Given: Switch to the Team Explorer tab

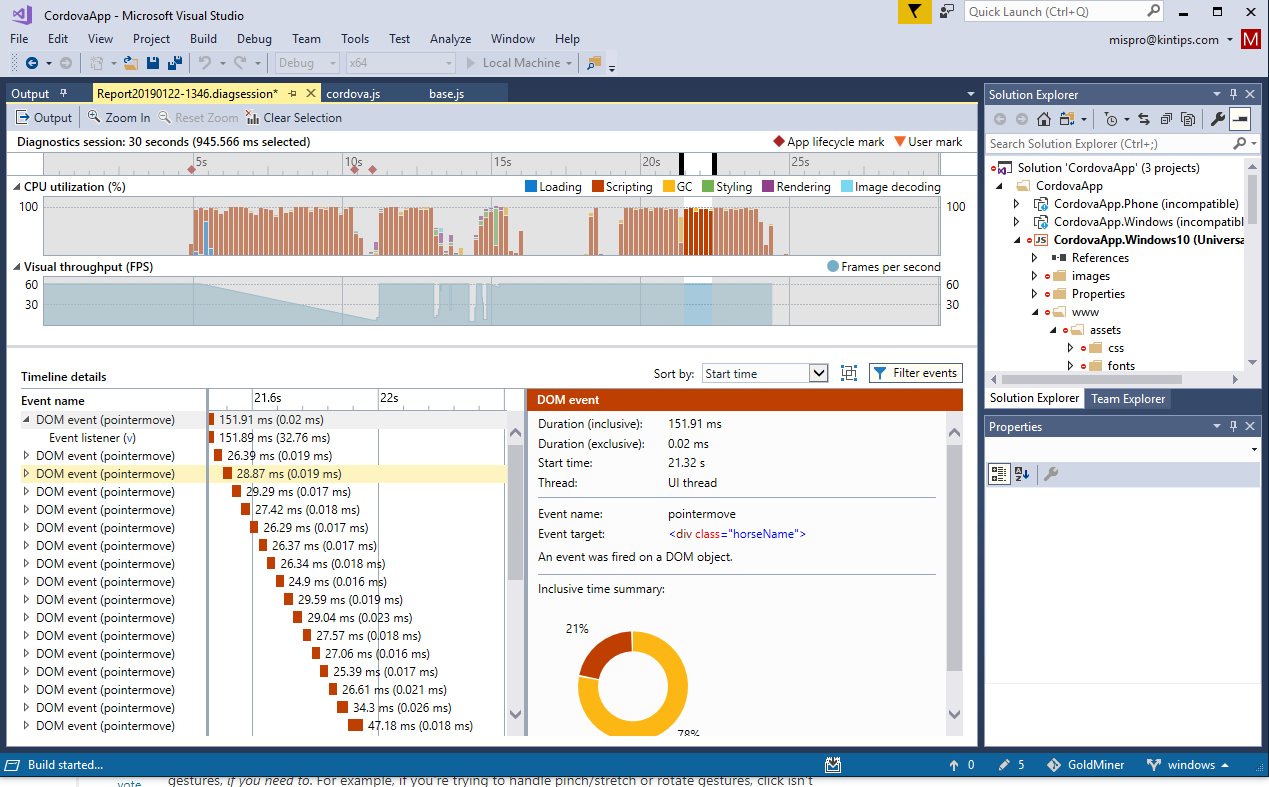Looking at the screenshot, I should pyautogui.click(x=1128, y=398).
